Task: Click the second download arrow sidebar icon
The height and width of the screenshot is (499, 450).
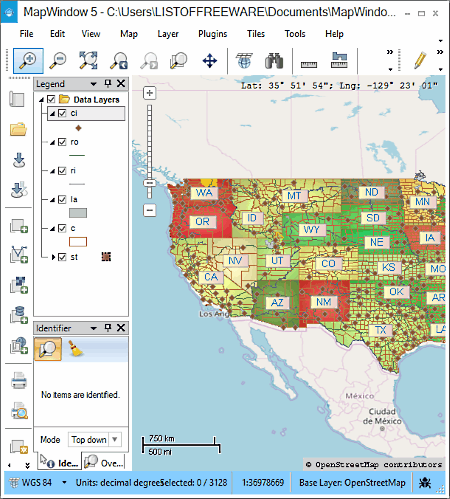Action: point(19,189)
